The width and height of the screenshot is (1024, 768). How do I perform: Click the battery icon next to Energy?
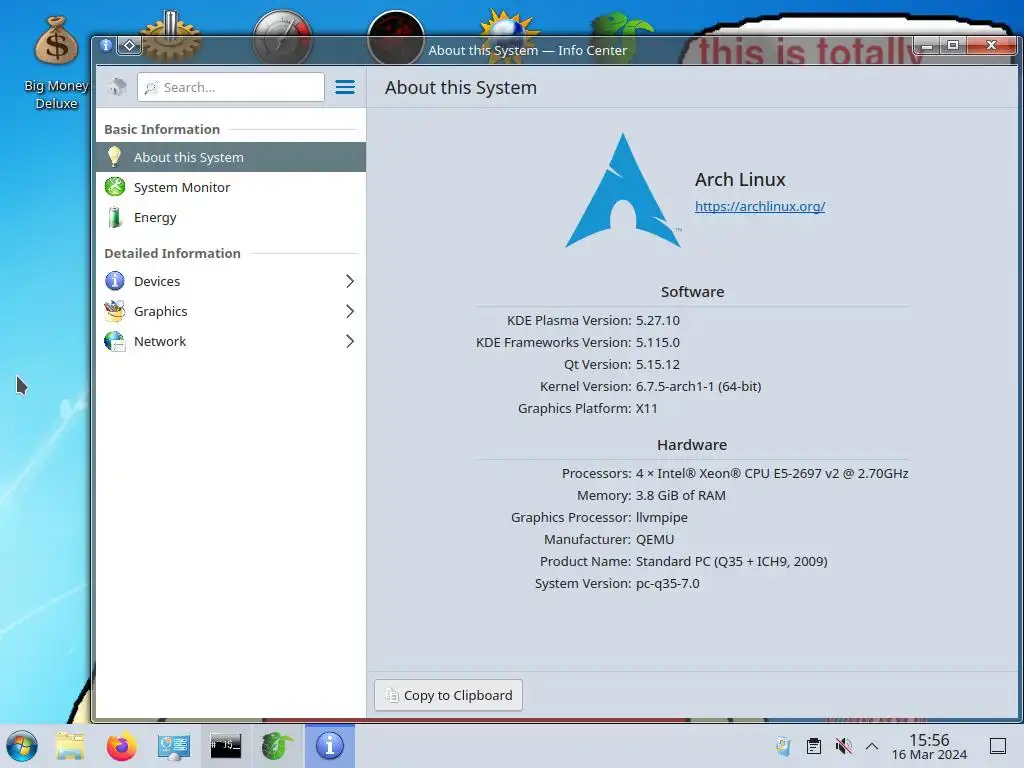tap(115, 217)
